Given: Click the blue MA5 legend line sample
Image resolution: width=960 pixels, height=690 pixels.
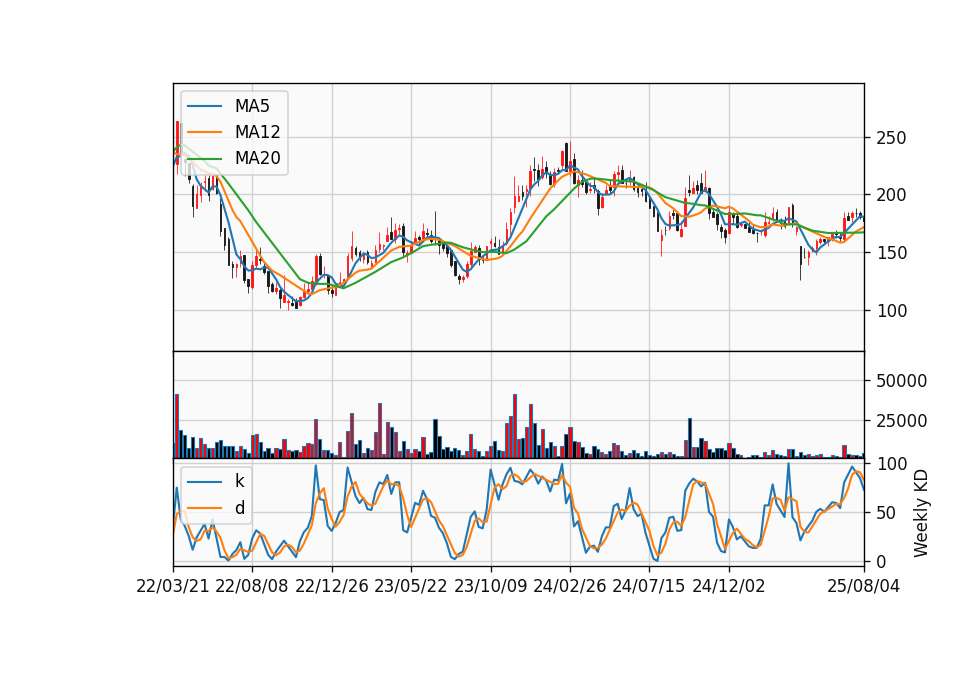Looking at the screenshot, I should point(204,106).
